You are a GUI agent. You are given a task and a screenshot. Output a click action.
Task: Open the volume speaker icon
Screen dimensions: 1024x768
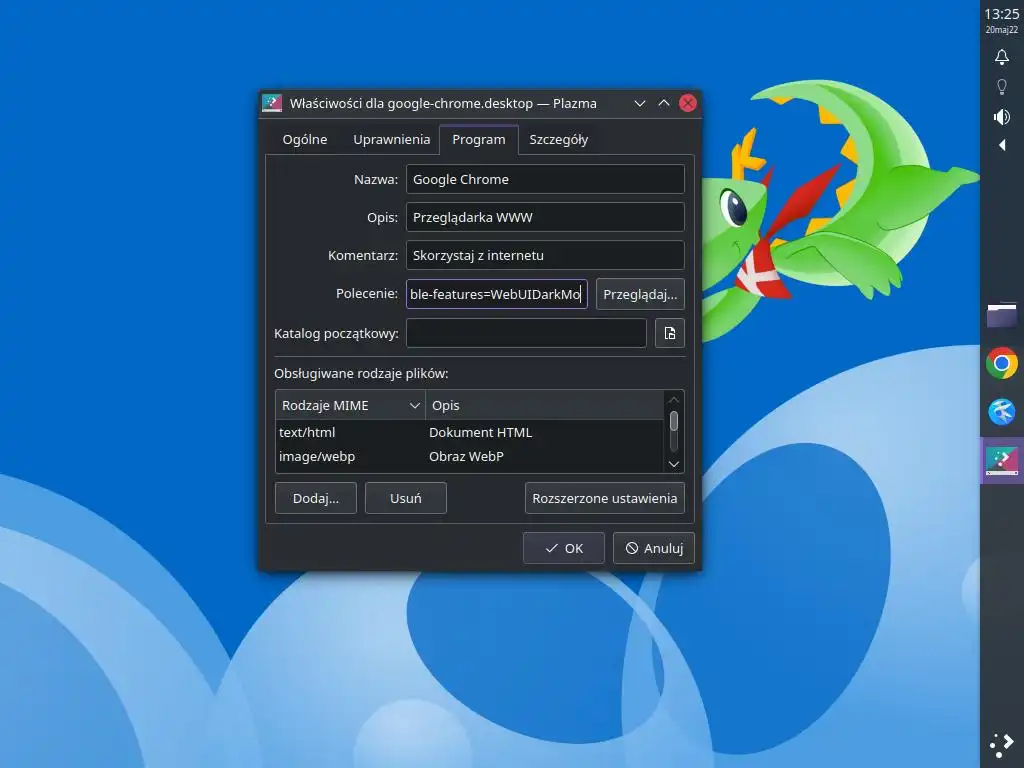click(x=1002, y=117)
